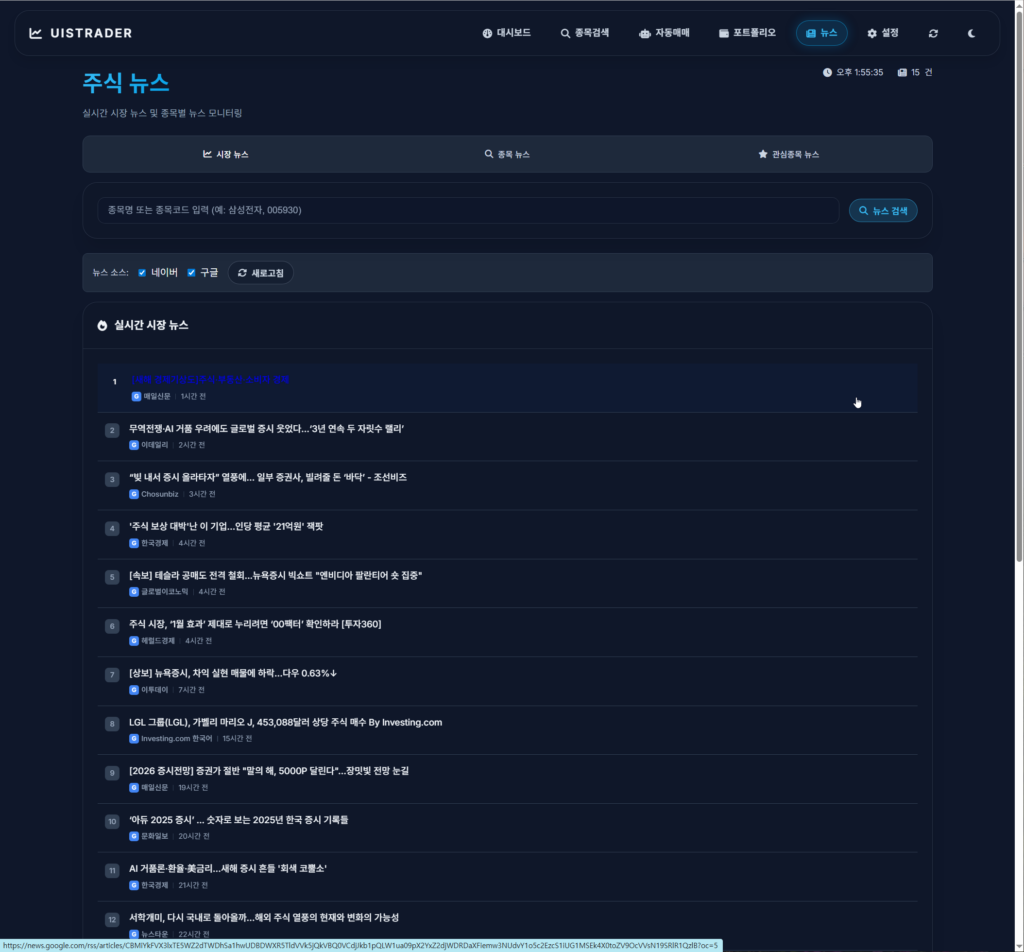The height and width of the screenshot is (952, 1024).
Task: Switch to the 종목 뉴스 tab
Action: click(507, 154)
